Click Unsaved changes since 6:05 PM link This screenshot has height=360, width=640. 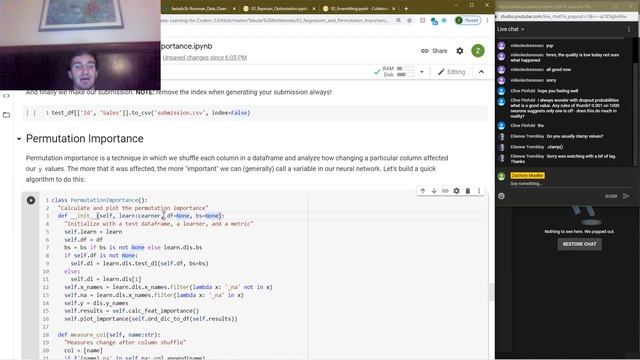click(204, 58)
